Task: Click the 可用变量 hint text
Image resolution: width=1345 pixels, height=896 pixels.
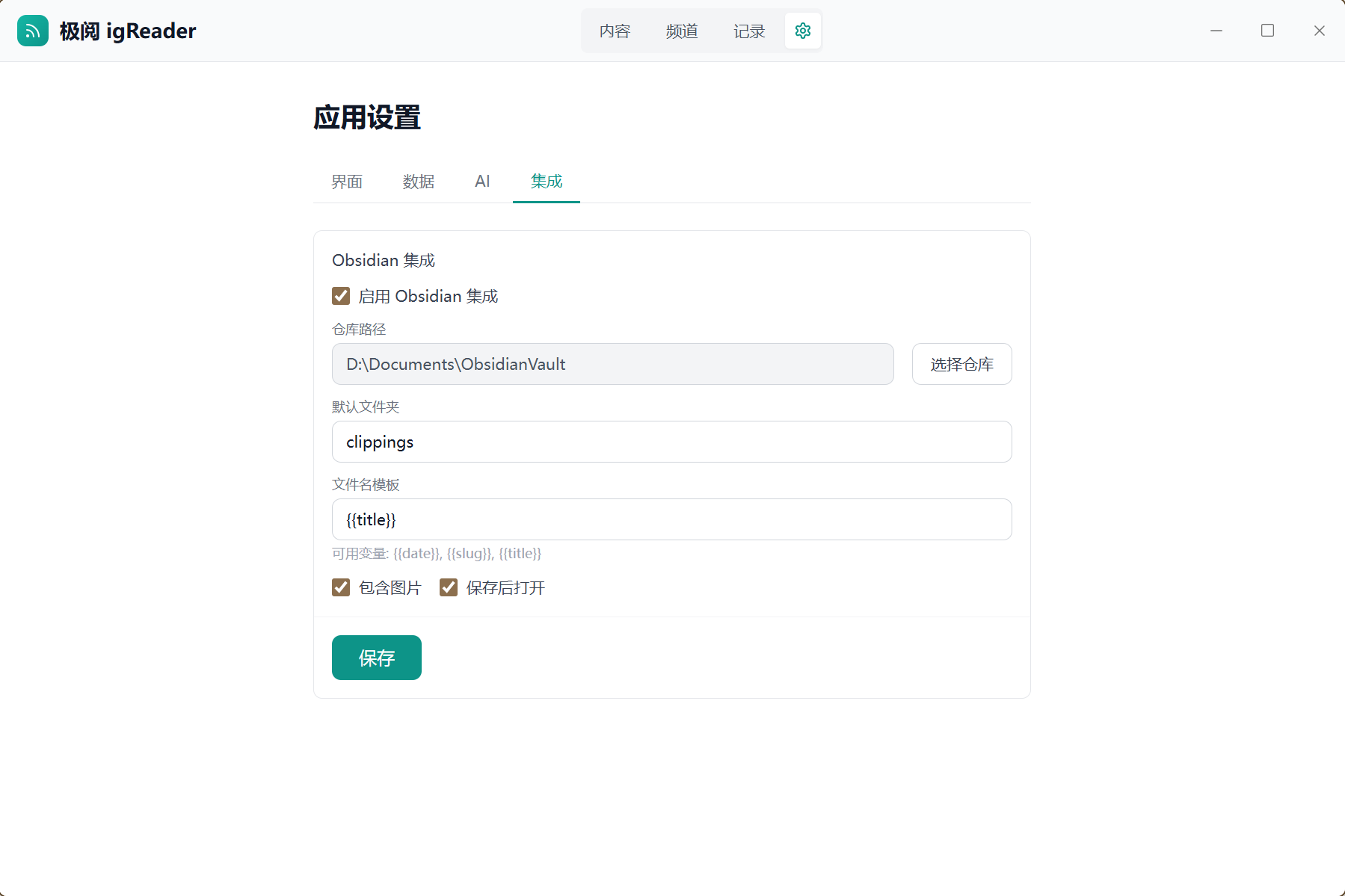Action: (437, 554)
